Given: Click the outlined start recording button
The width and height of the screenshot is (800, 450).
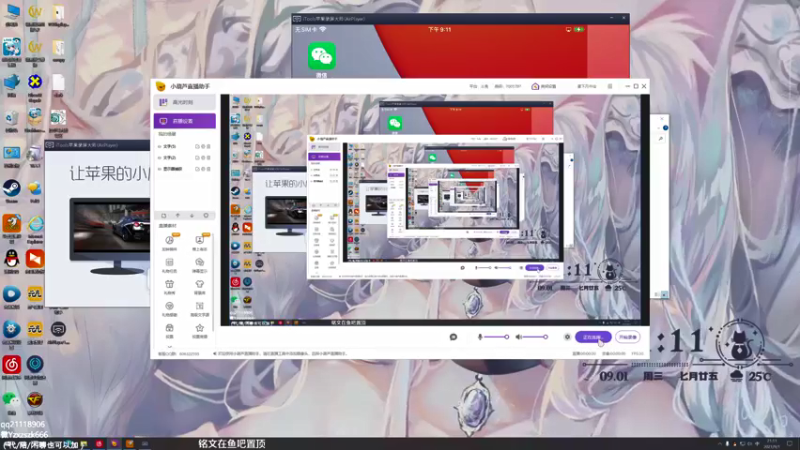Looking at the screenshot, I should [x=628, y=337].
